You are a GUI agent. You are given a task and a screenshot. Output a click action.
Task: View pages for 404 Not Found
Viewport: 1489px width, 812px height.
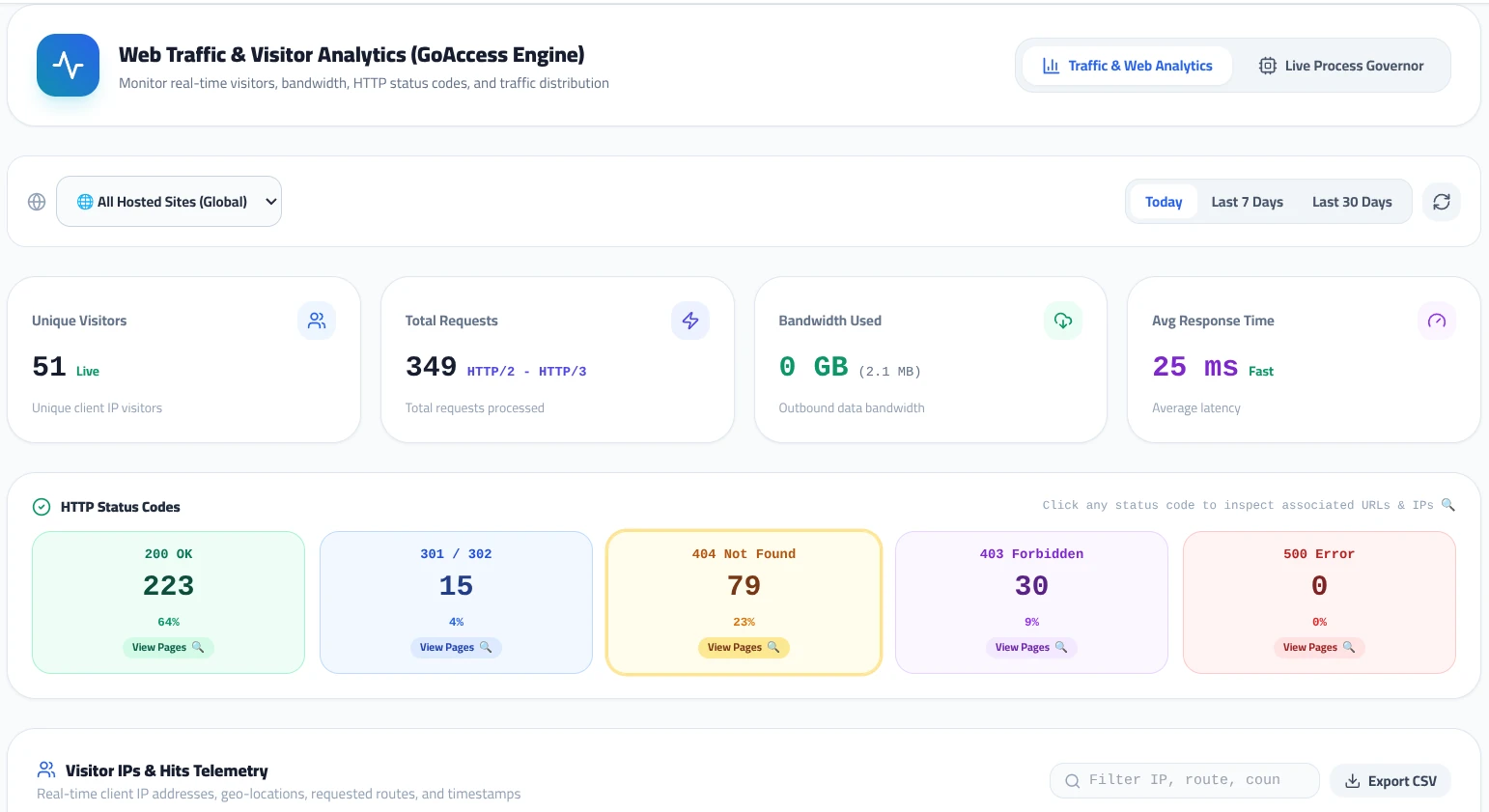[x=744, y=648]
